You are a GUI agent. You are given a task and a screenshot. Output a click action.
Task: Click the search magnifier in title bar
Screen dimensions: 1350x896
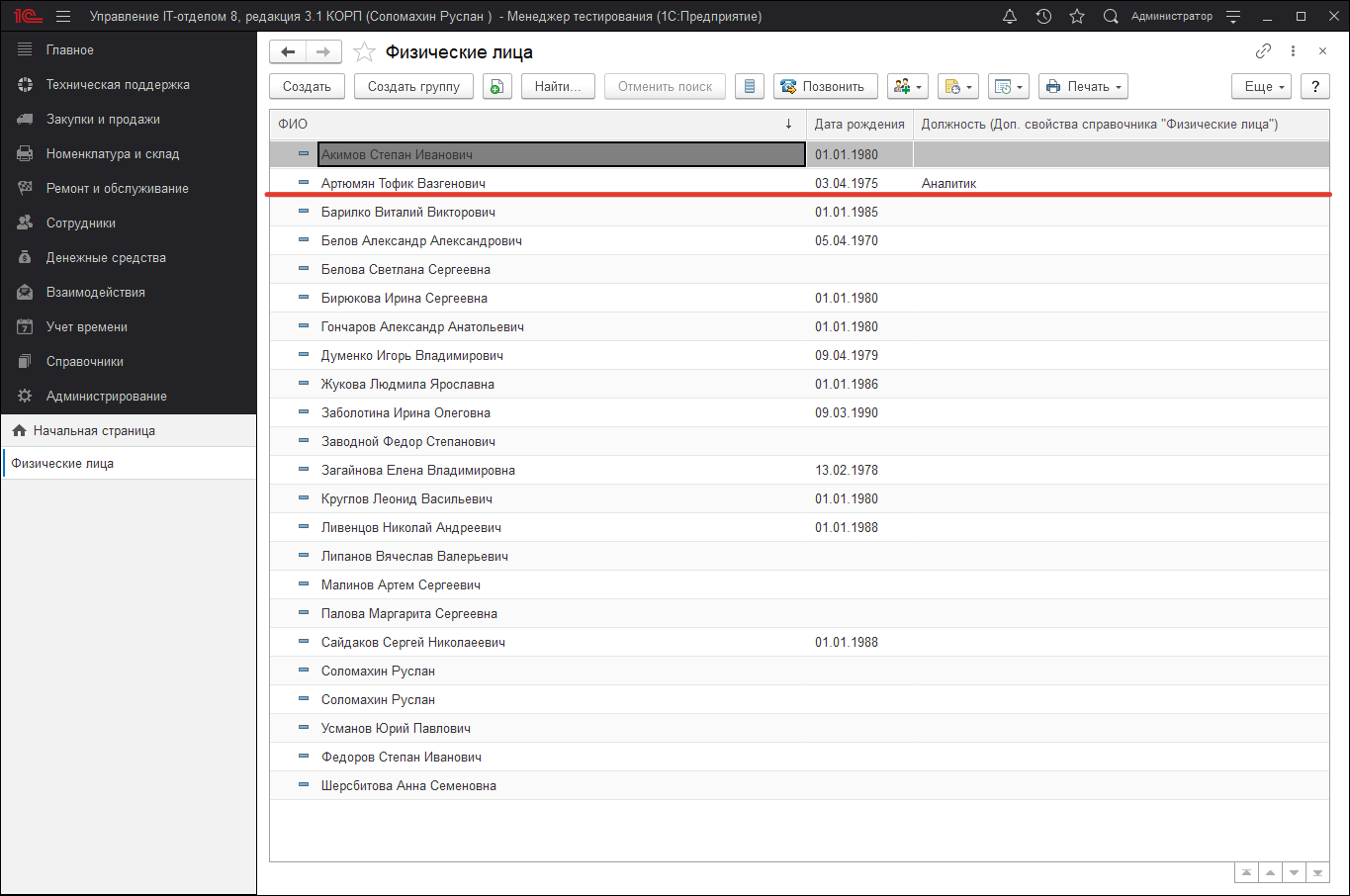[1111, 17]
